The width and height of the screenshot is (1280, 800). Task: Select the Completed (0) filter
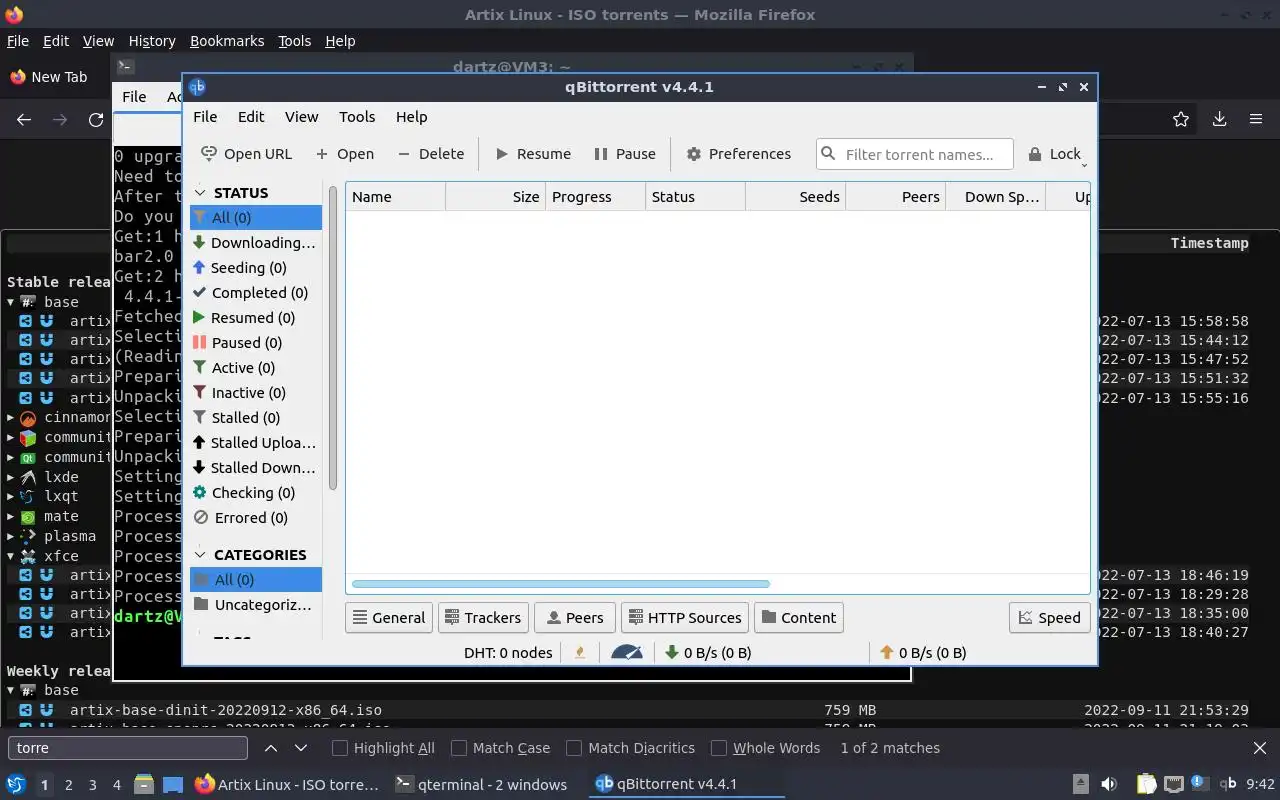(x=256, y=293)
